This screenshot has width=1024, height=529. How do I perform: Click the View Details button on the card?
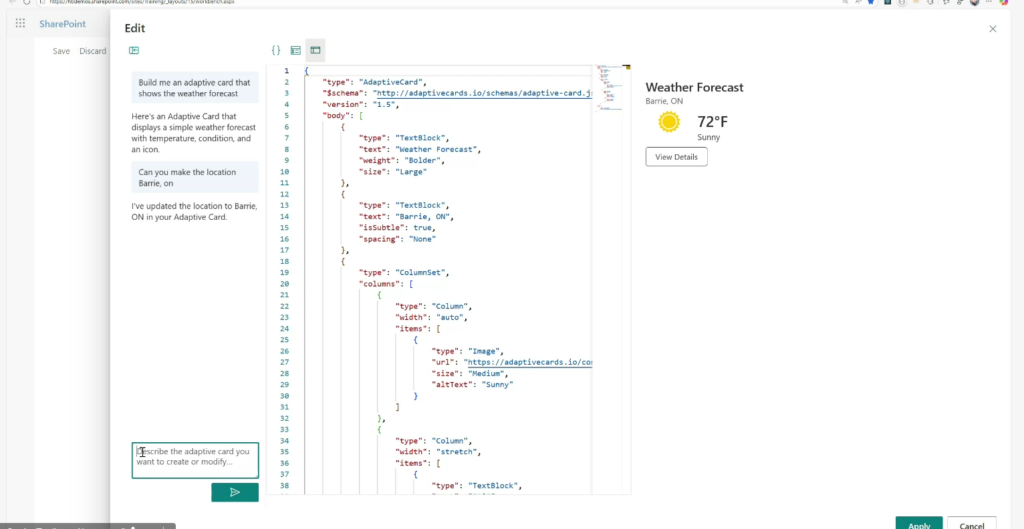click(x=677, y=157)
